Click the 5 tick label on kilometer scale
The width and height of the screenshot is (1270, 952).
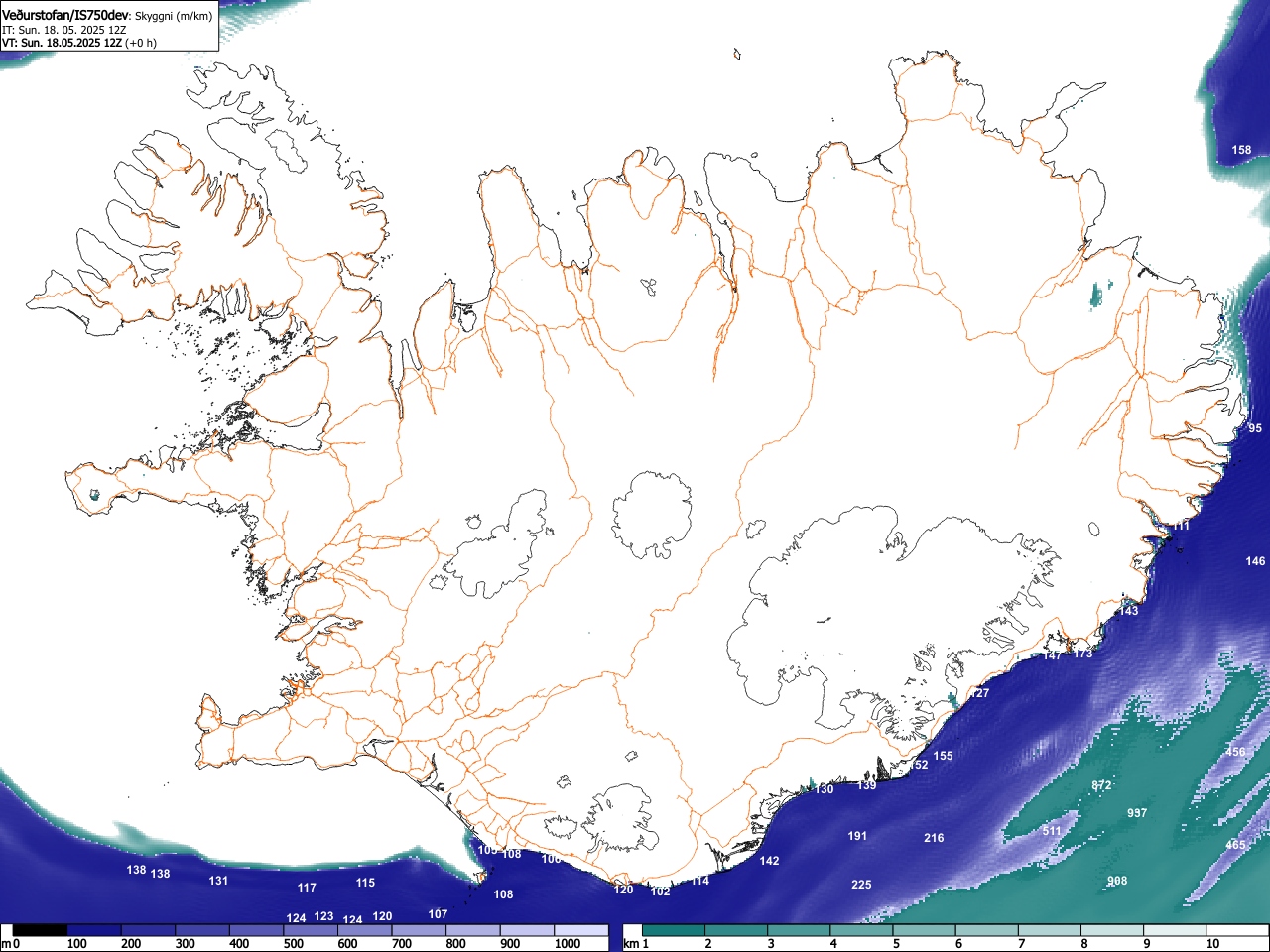[x=895, y=944]
